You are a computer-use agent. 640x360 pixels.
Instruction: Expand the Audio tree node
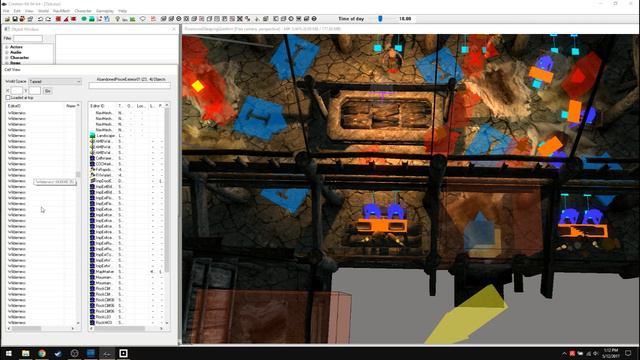[x=7, y=52]
